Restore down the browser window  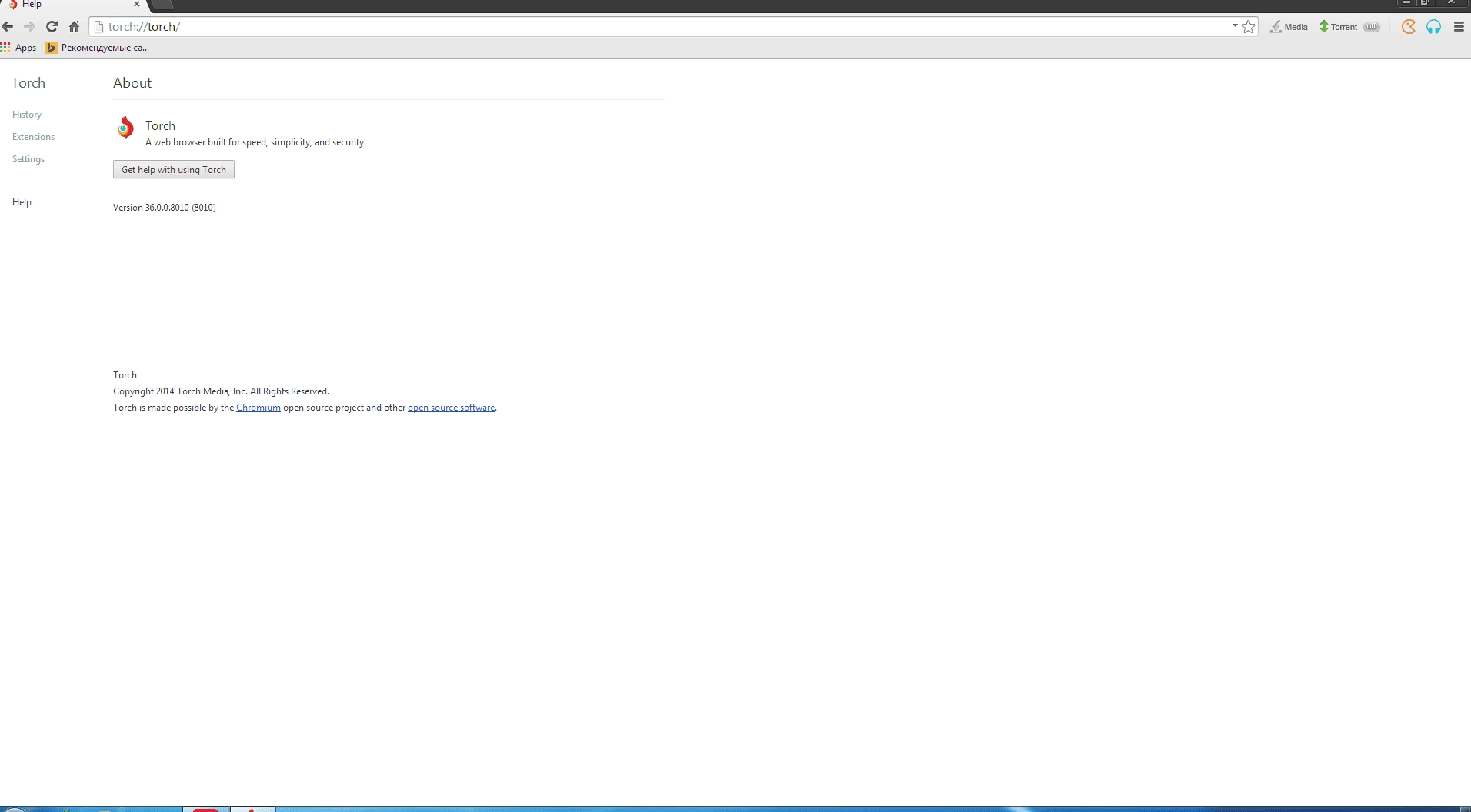[1426, 3]
